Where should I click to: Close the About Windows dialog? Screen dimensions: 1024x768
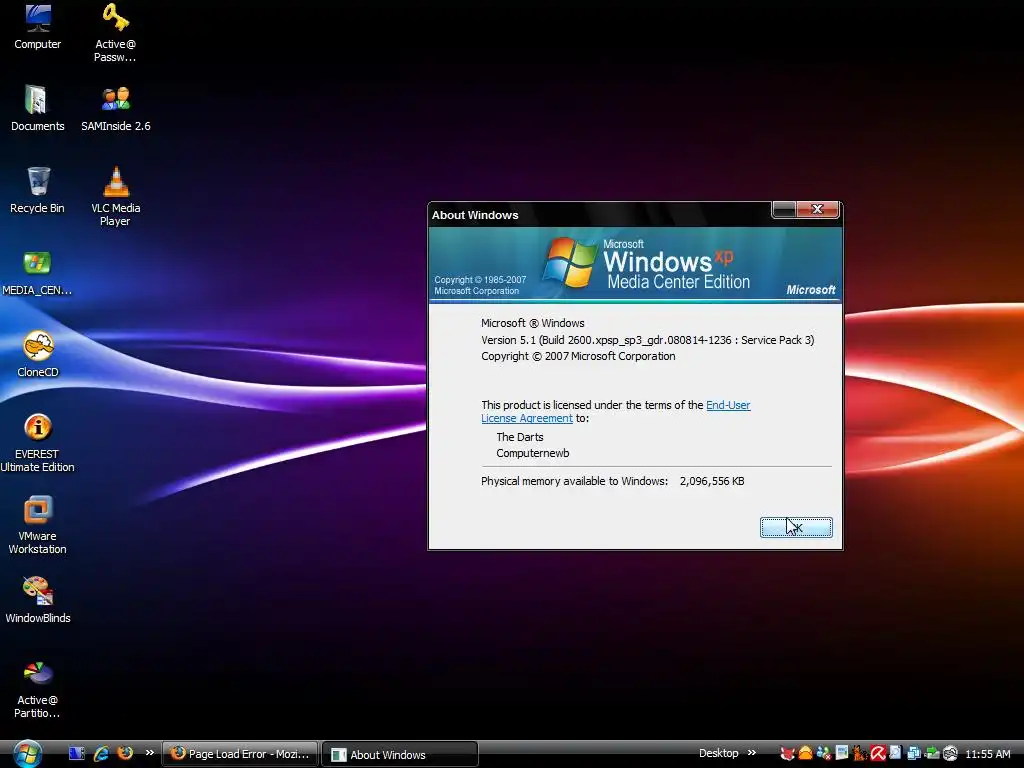click(x=817, y=209)
